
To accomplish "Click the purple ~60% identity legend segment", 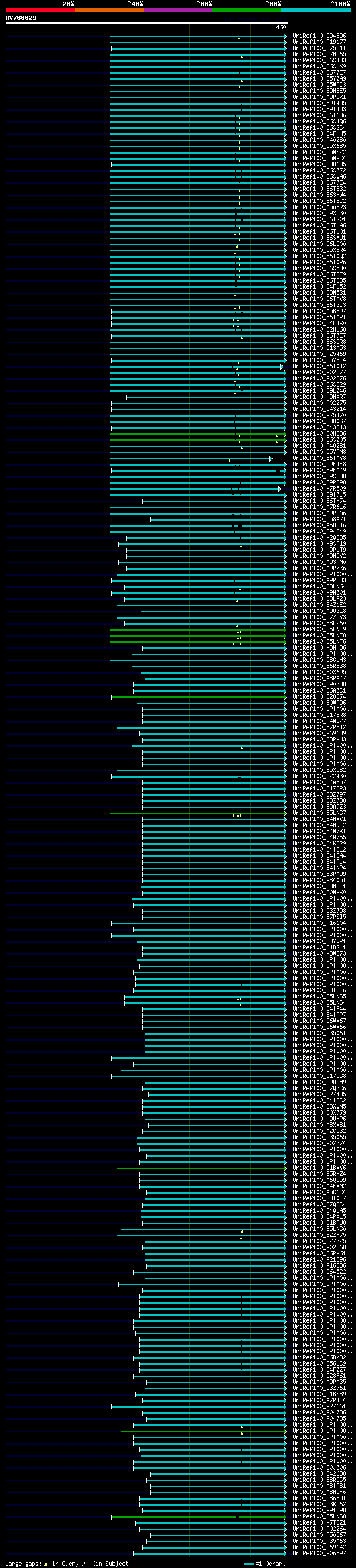I will click(x=179, y=10).
